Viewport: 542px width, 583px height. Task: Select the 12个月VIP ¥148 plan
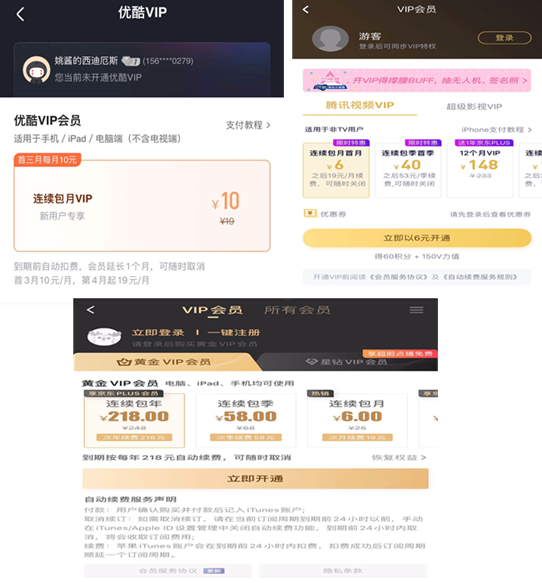pyautogui.click(x=480, y=170)
